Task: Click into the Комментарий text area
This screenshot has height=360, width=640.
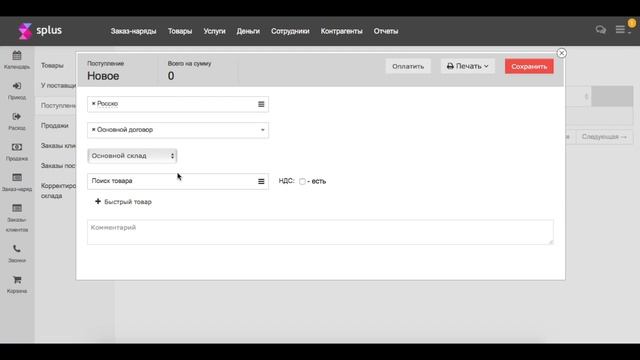Action: 320,232
